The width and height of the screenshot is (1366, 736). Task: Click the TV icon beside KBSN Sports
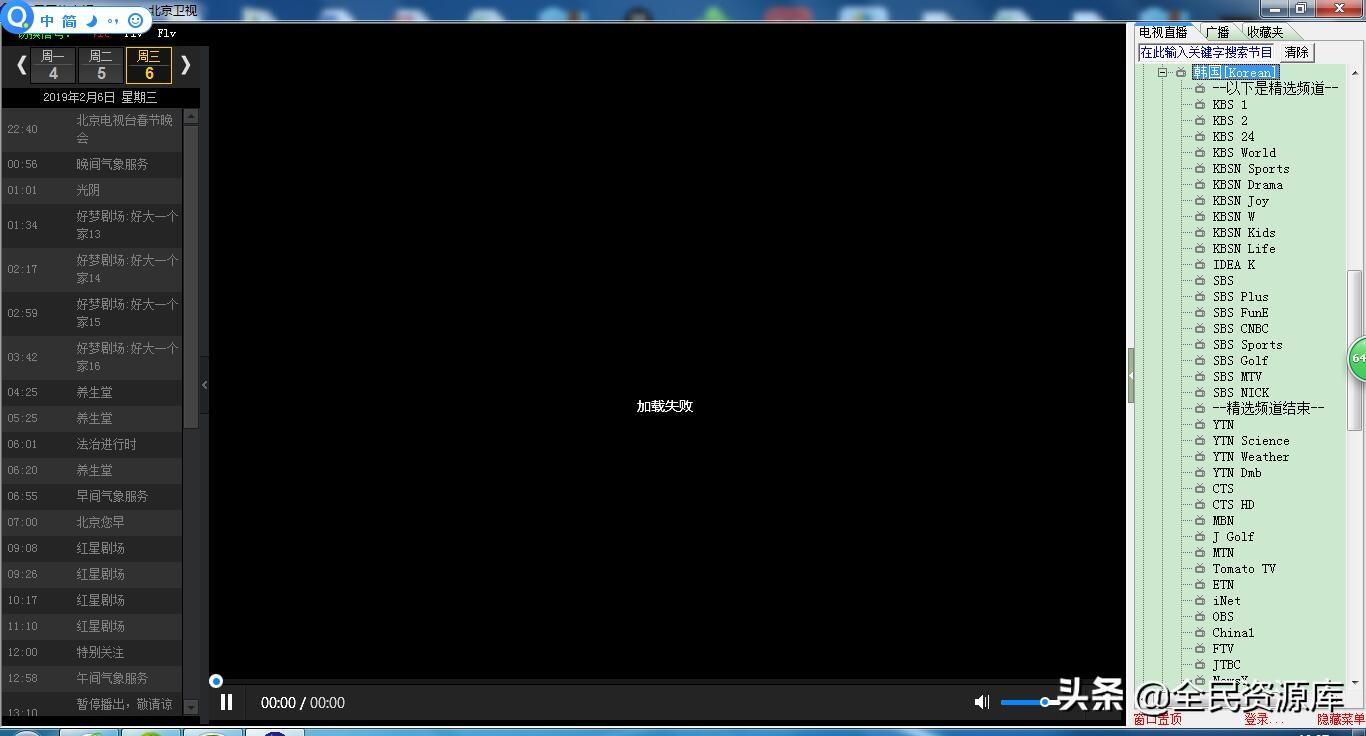coord(1200,169)
